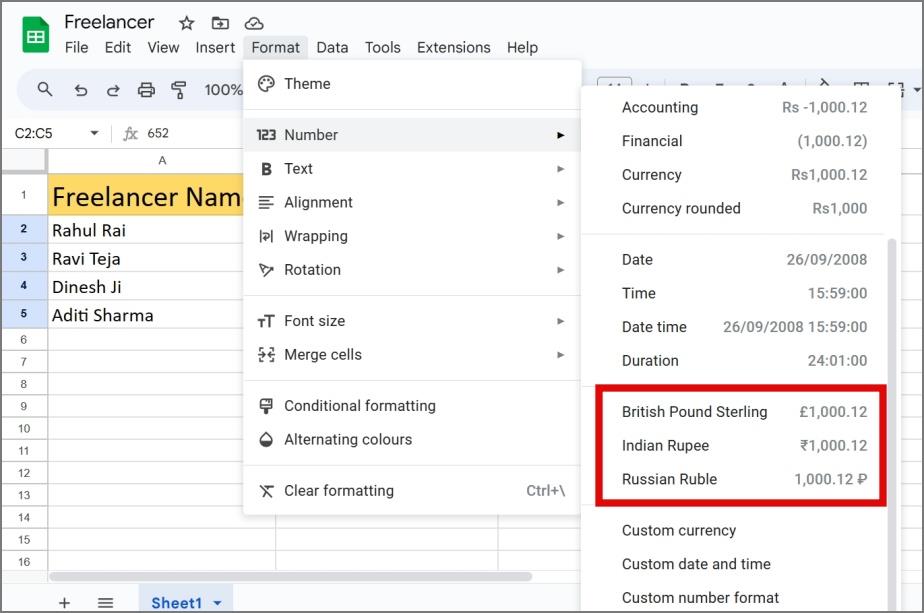The width and height of the screenshot is (924, 613).
Task: Open the Help menu
Action: pos(523,48)
